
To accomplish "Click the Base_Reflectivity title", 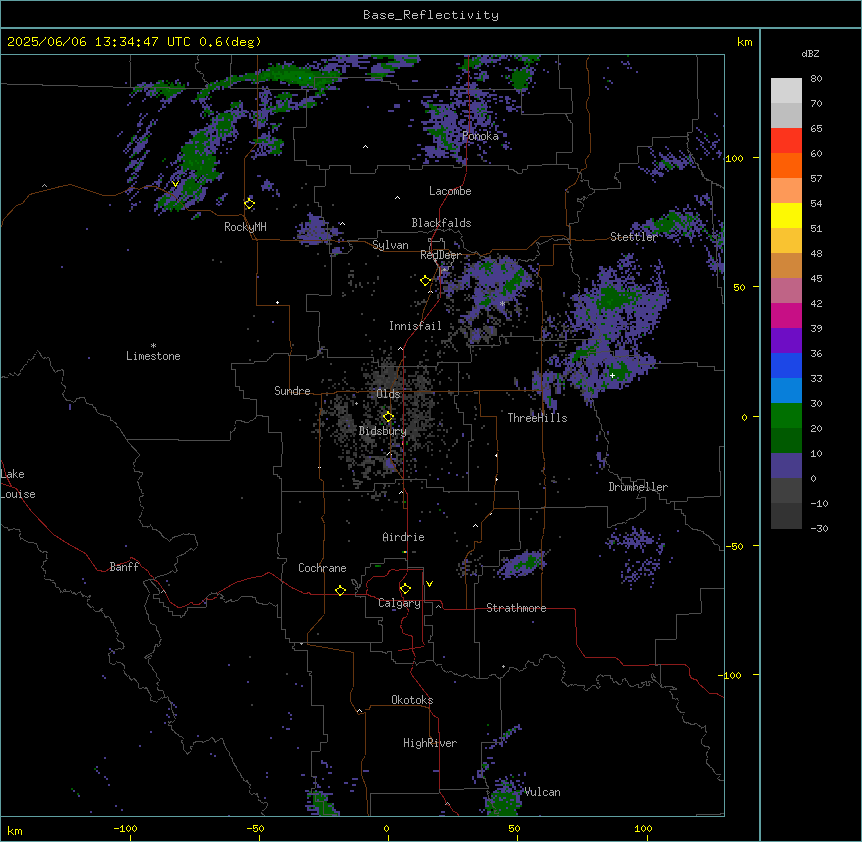I will (431, 15).
